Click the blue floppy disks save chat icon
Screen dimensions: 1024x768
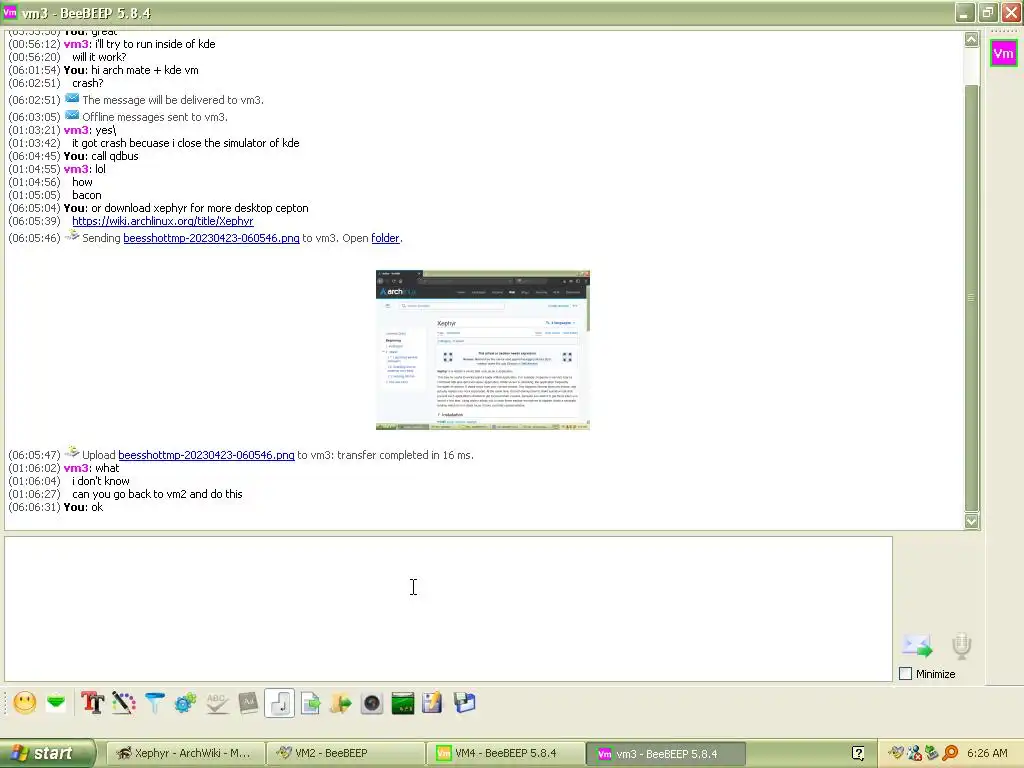pyautogui.click(x=464, y=703)
